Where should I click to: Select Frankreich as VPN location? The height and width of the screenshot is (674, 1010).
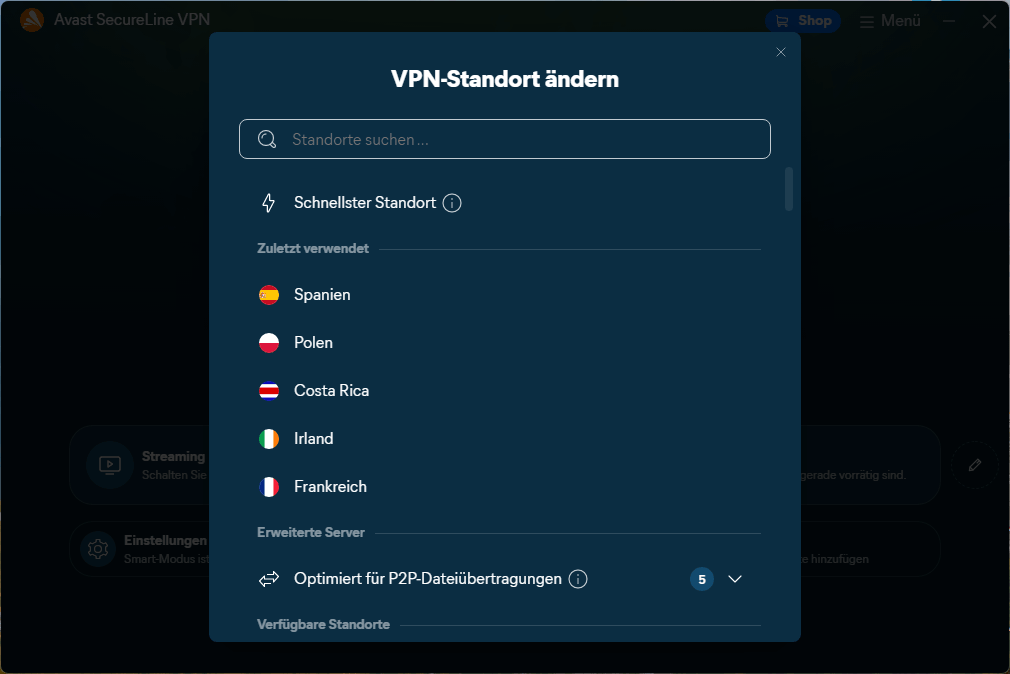coord(330,487)
